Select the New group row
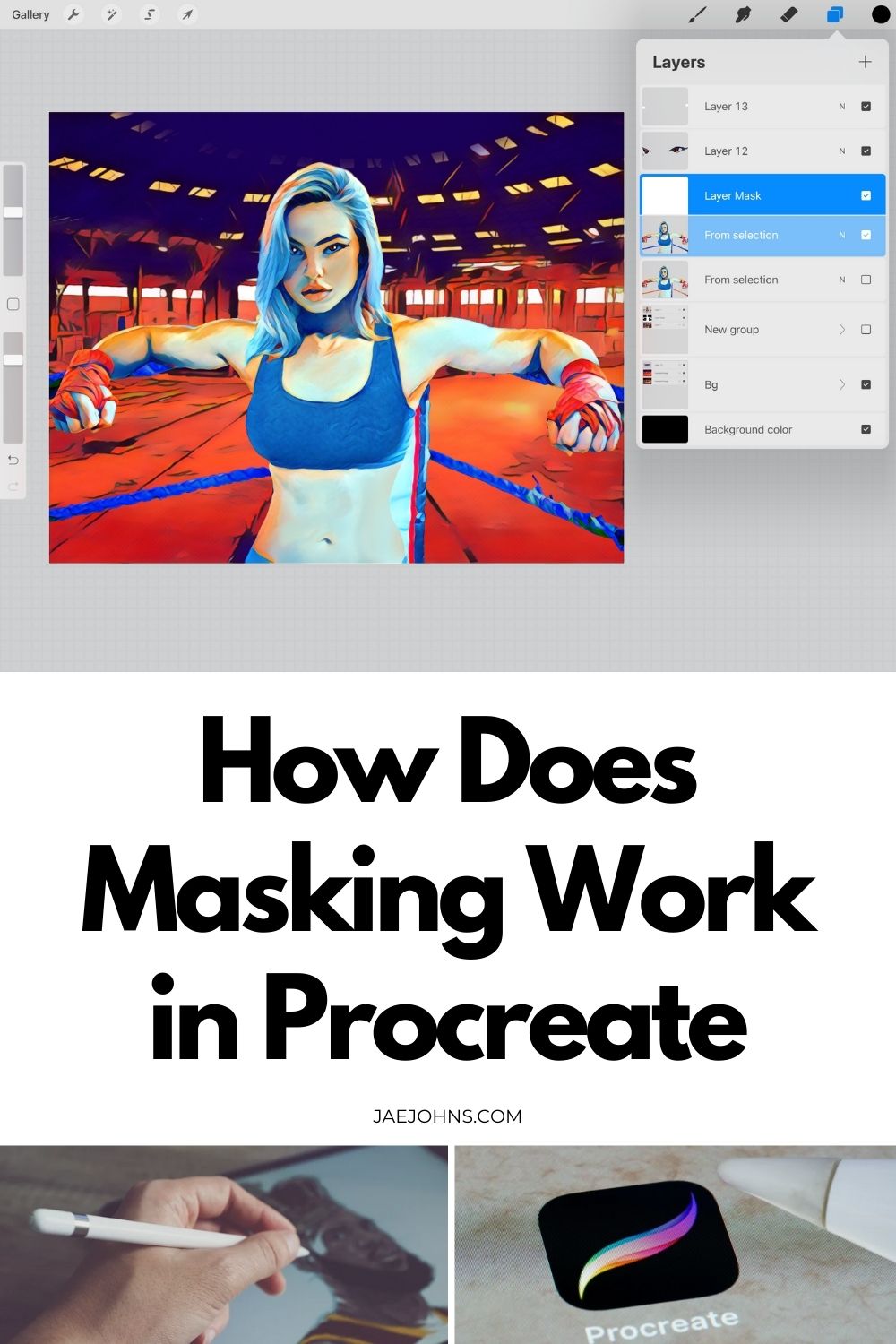Screen dimensions: 896x1344 pos(763,330)
